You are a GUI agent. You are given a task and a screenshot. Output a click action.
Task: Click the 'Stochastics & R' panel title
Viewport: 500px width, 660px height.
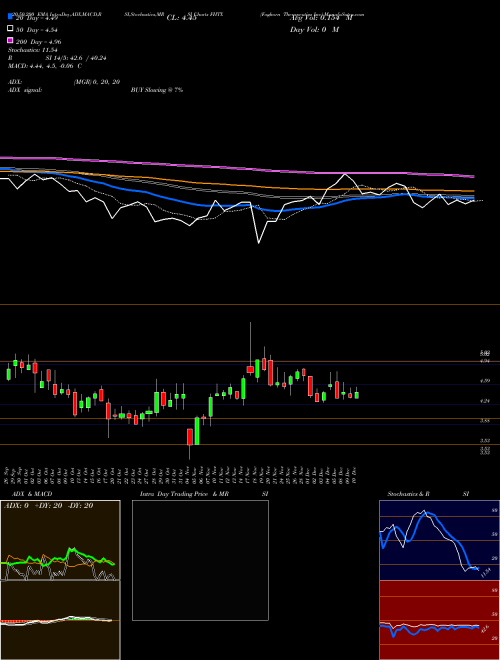(408, 494)
